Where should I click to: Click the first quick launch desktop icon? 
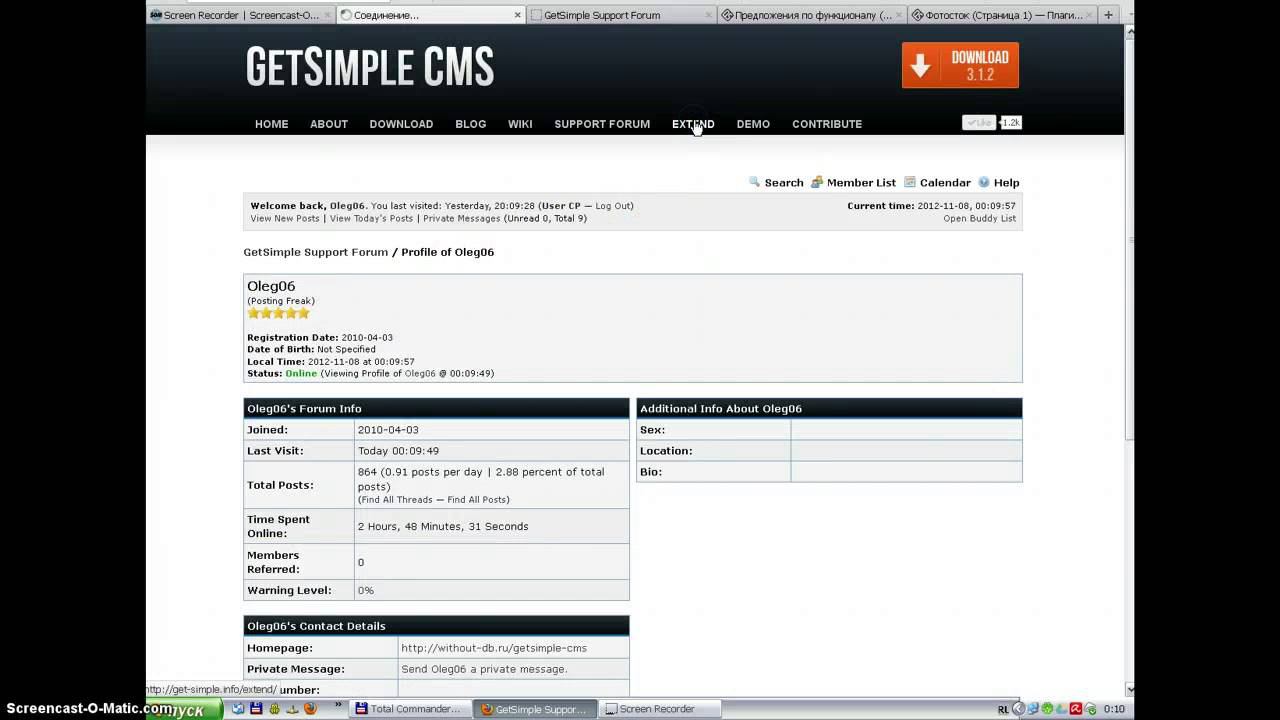pyautogui.click(x=238, y=709)
